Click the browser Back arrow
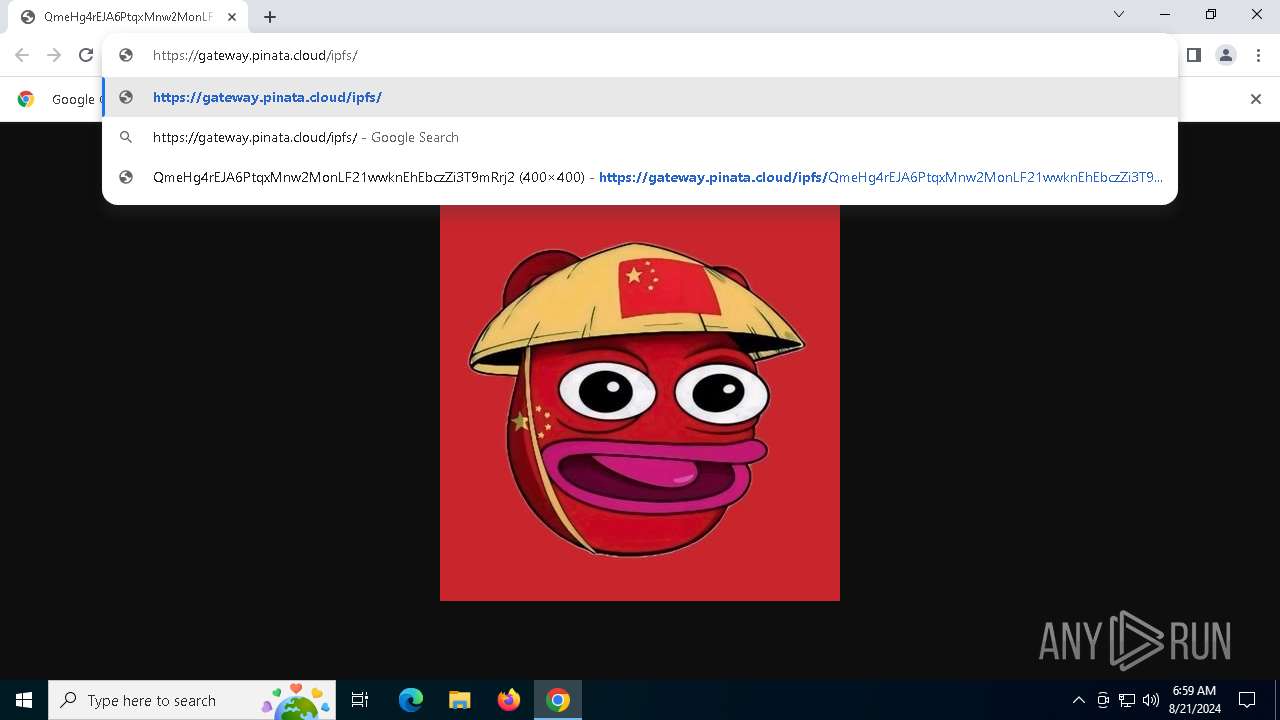This screenshot has height=720, width=1280. pyautogui.click(x=22, y=55)
